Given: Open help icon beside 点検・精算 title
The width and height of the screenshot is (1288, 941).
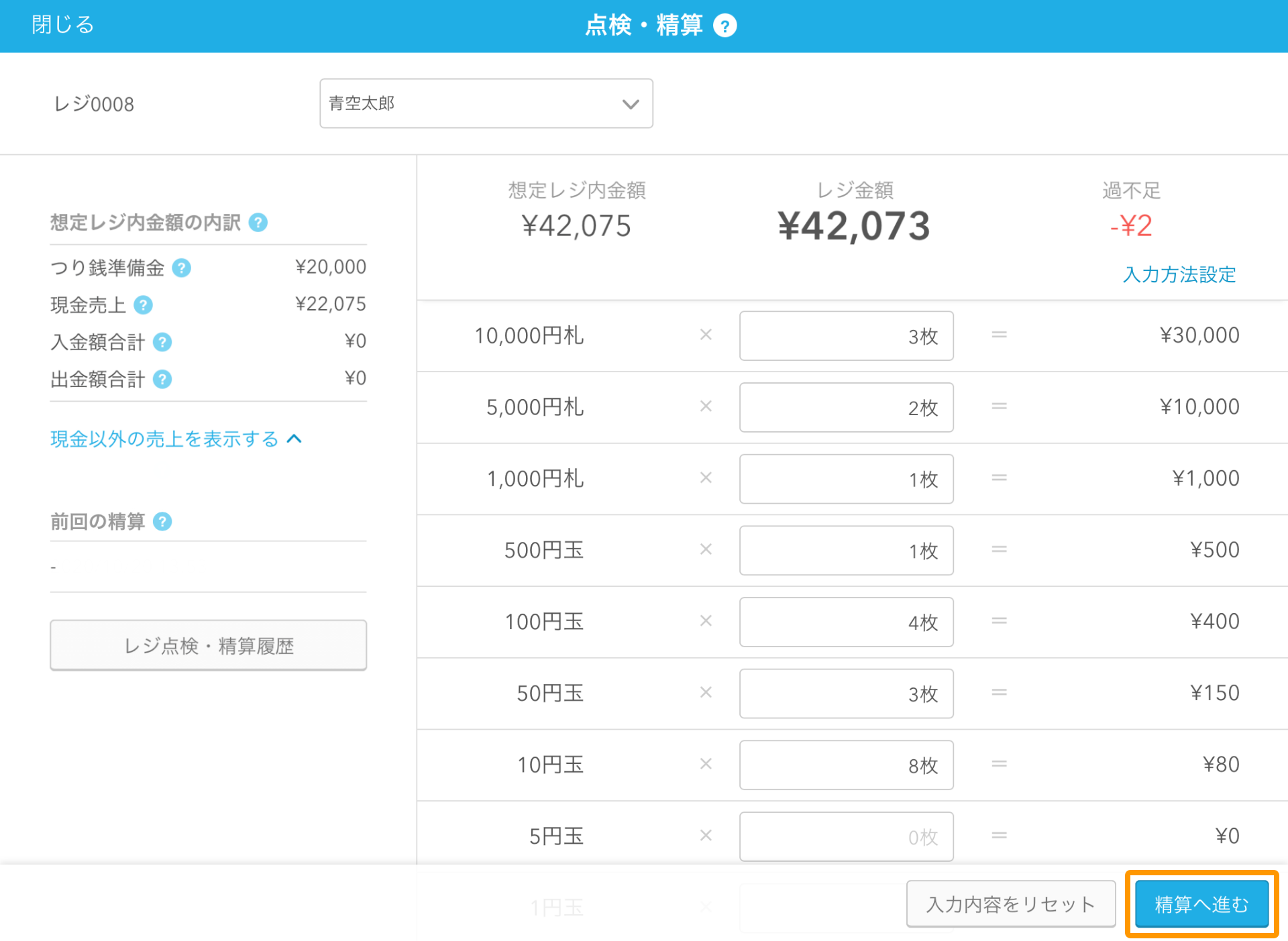Looking at the screenshot, I should click(724, 26).
